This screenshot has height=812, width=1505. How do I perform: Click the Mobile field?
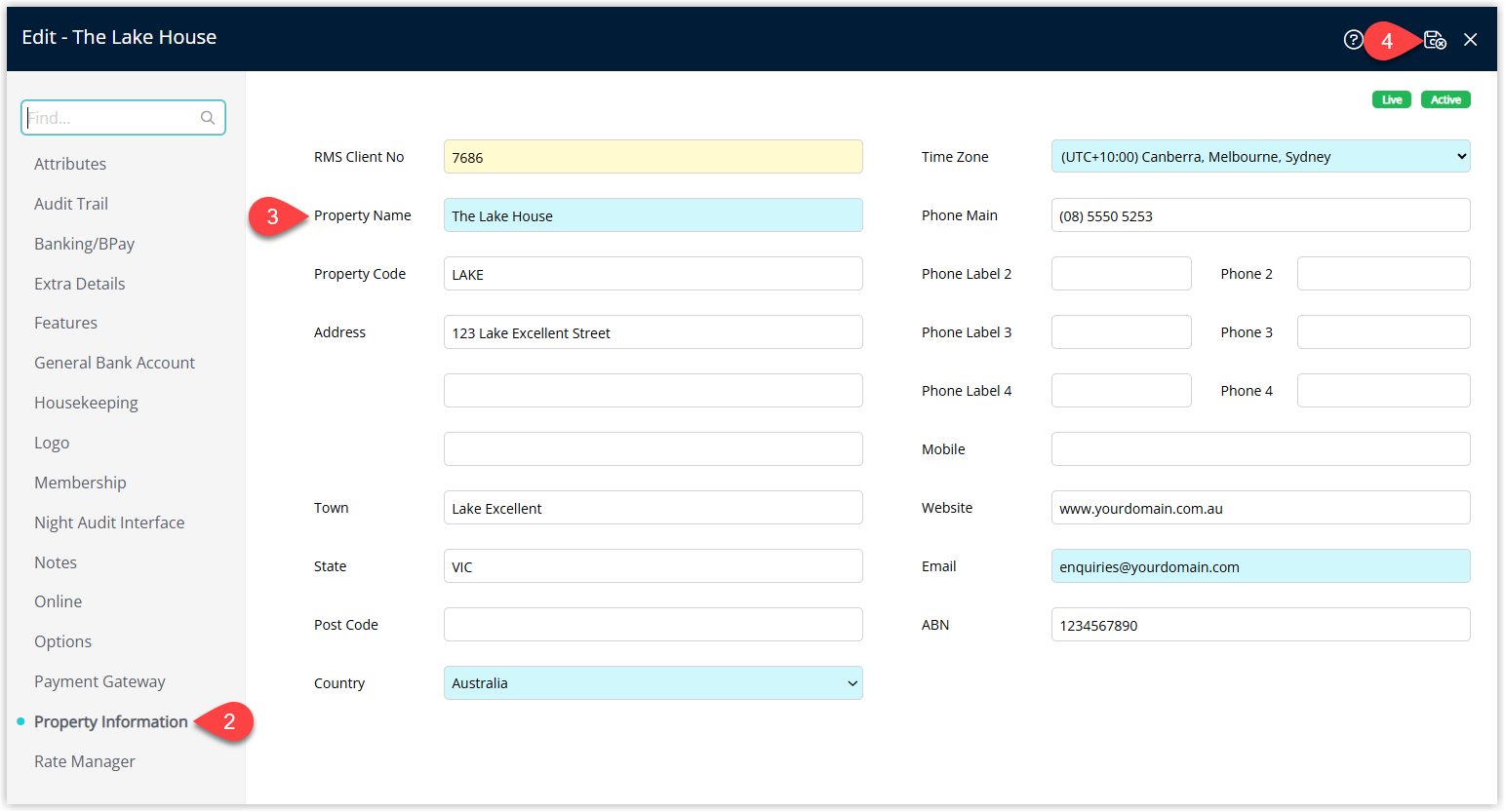[x=1260, y=448]
